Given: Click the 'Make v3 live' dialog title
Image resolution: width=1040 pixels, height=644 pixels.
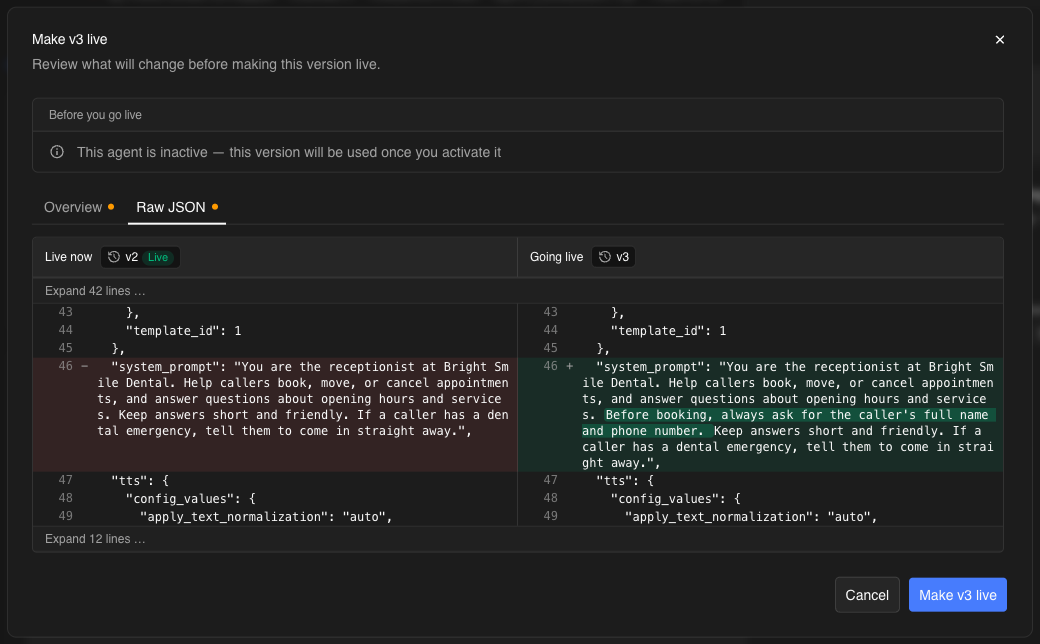Looking at the screenshot, I should [x=70, y=39].
